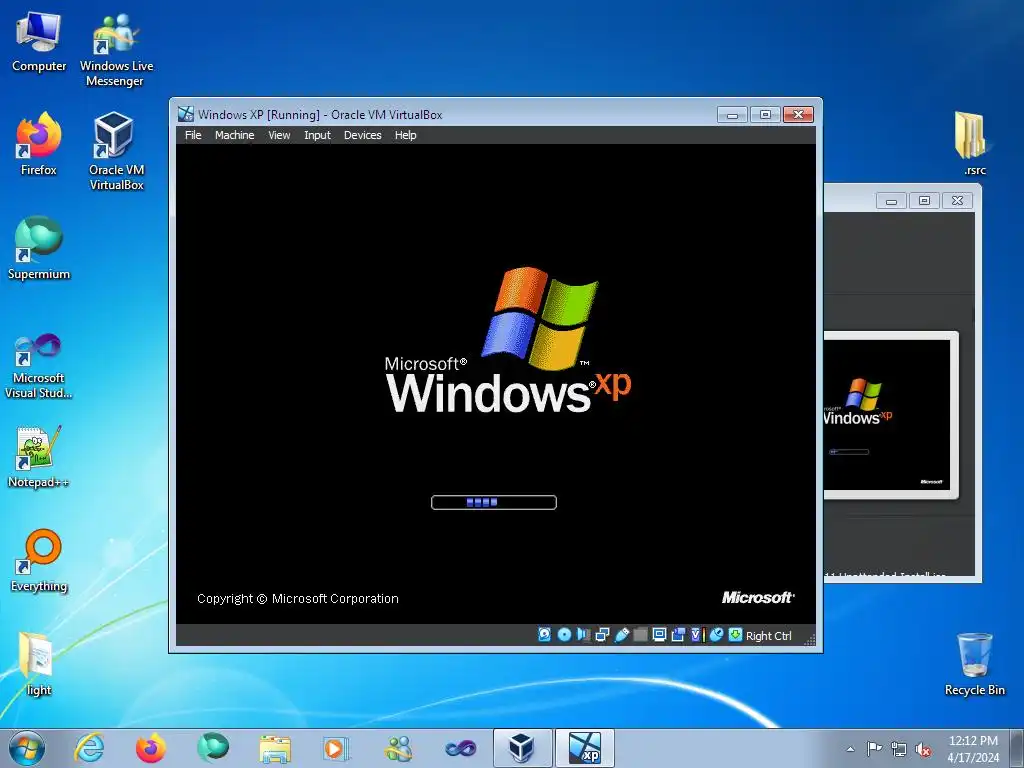Maximize the background VirtualBox Manager window

pos(924,200)
